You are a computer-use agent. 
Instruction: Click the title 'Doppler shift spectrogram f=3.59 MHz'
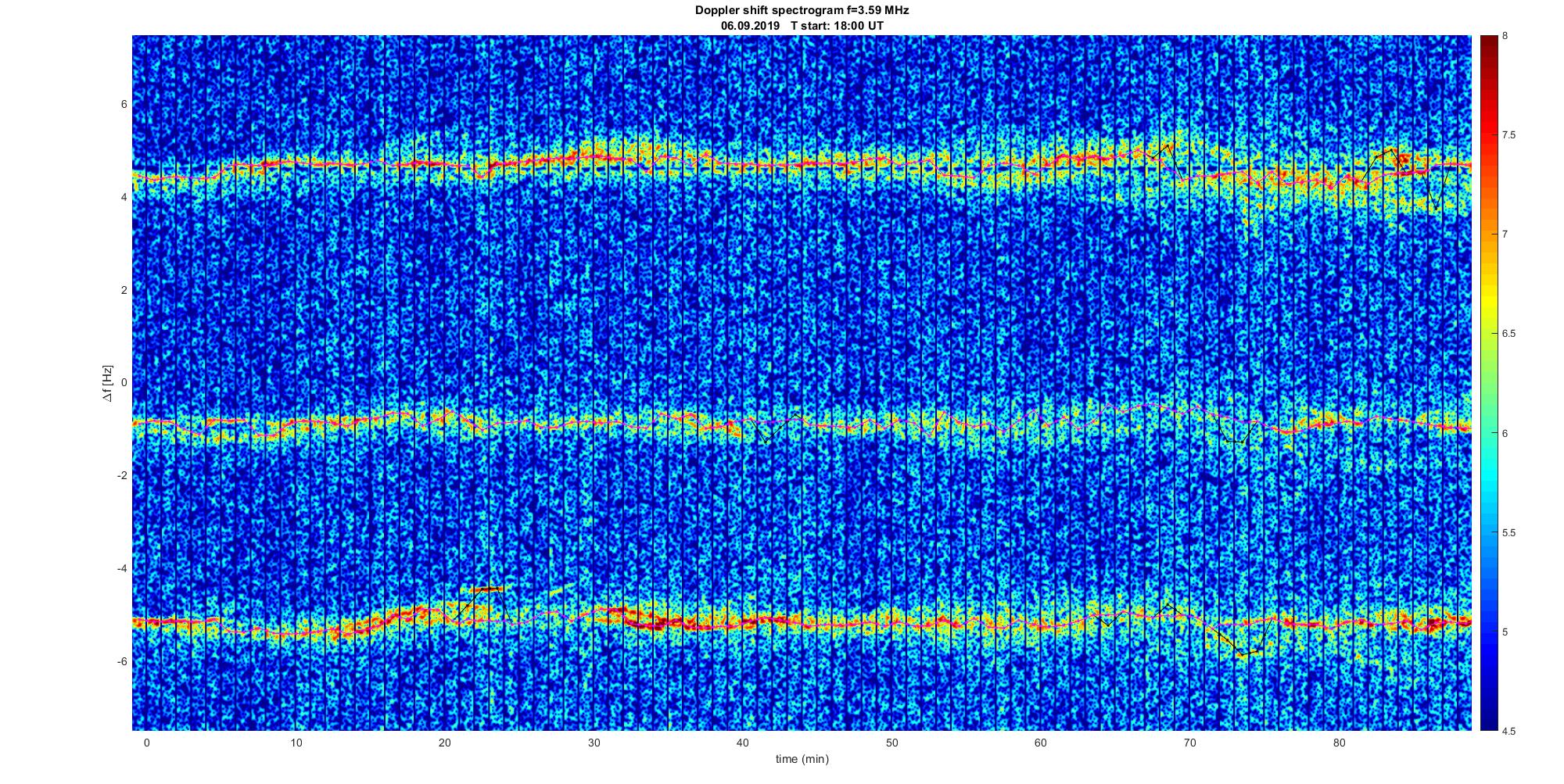point(802,11)
